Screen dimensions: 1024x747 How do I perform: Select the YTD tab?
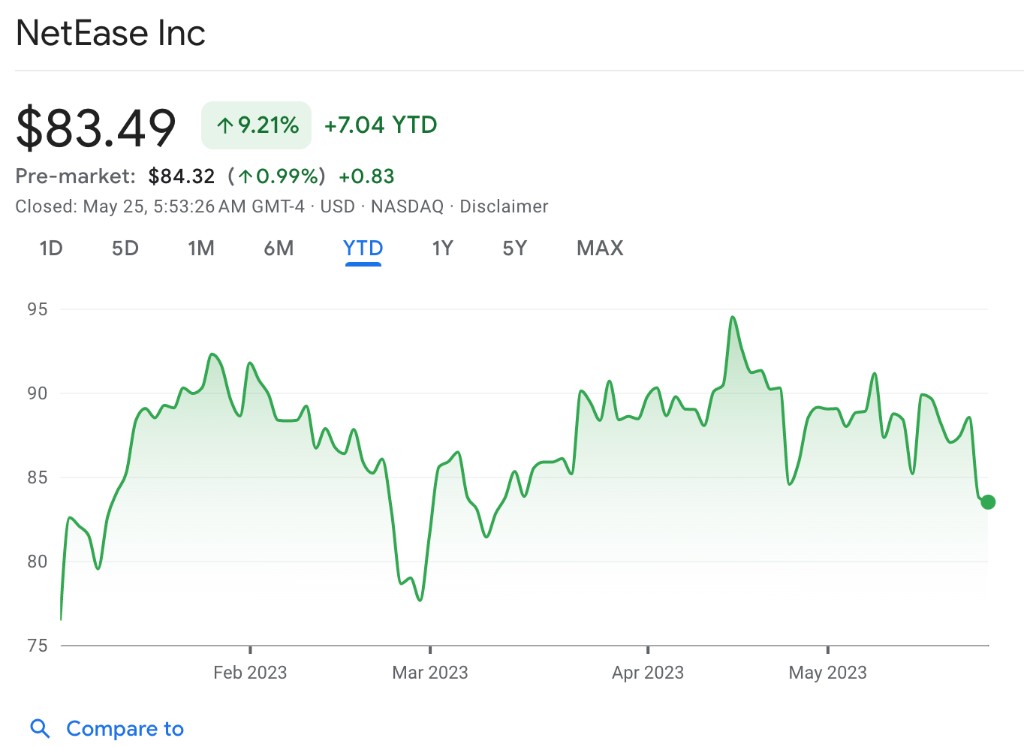(x=363, y=248)
